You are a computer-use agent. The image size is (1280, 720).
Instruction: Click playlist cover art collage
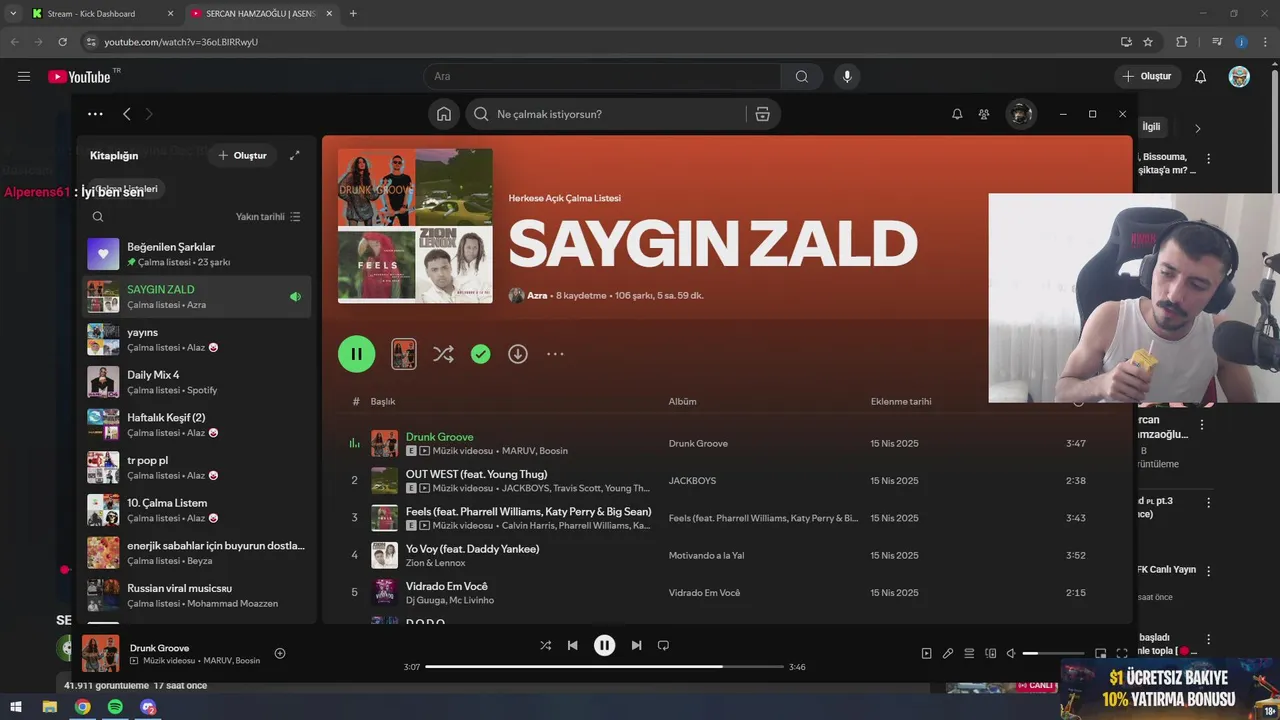[415, 226]
